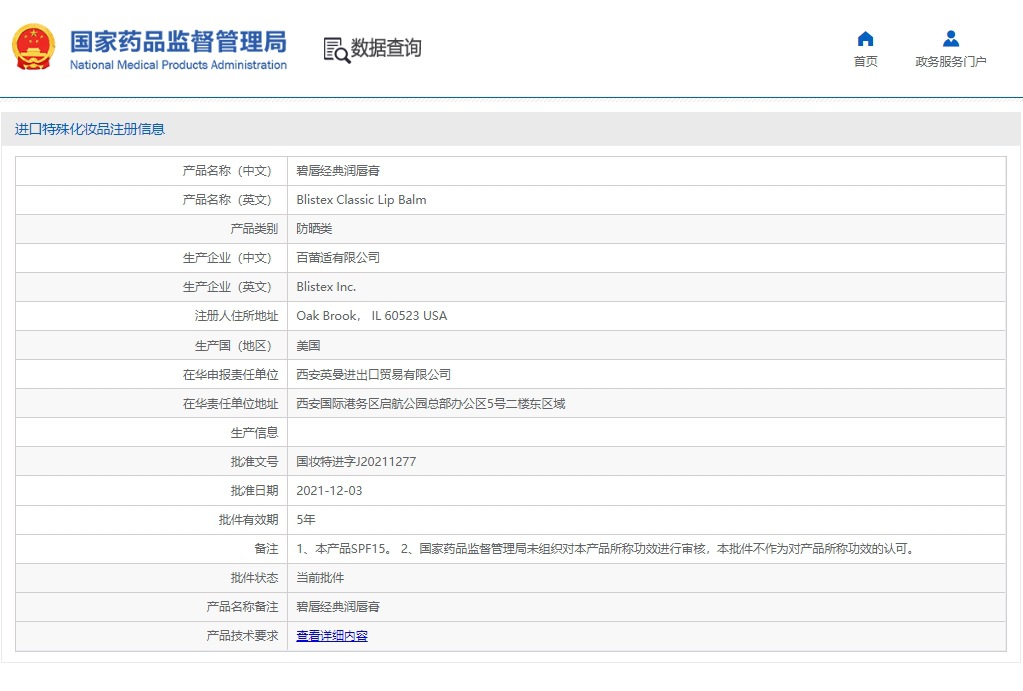The height and width of the screenshot is (691, 1023).
Task: Click the 进口特殊化妆品注册信息 section header
Action: click(90, 129)
